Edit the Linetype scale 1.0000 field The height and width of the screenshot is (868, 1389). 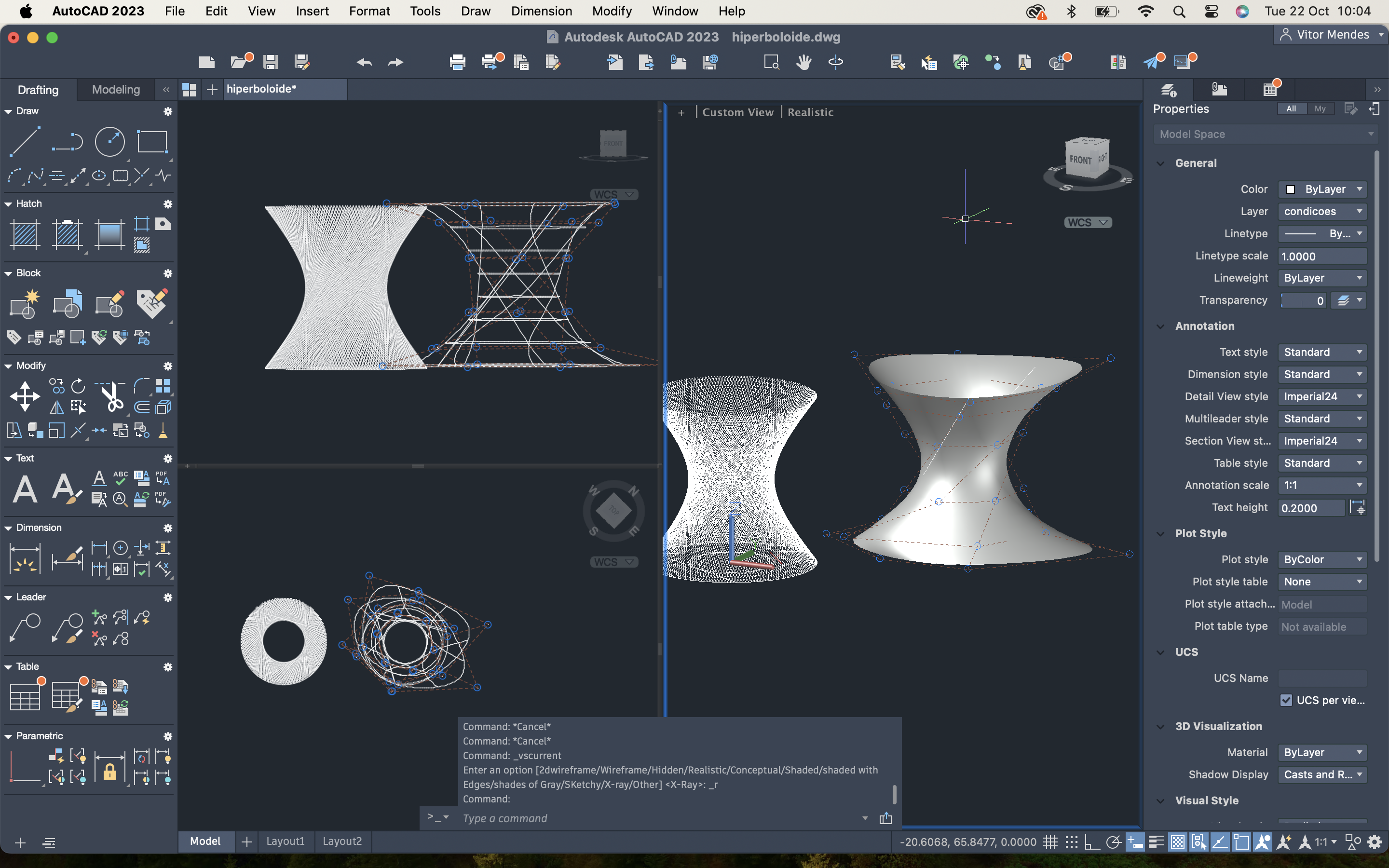click(1322, 256)
